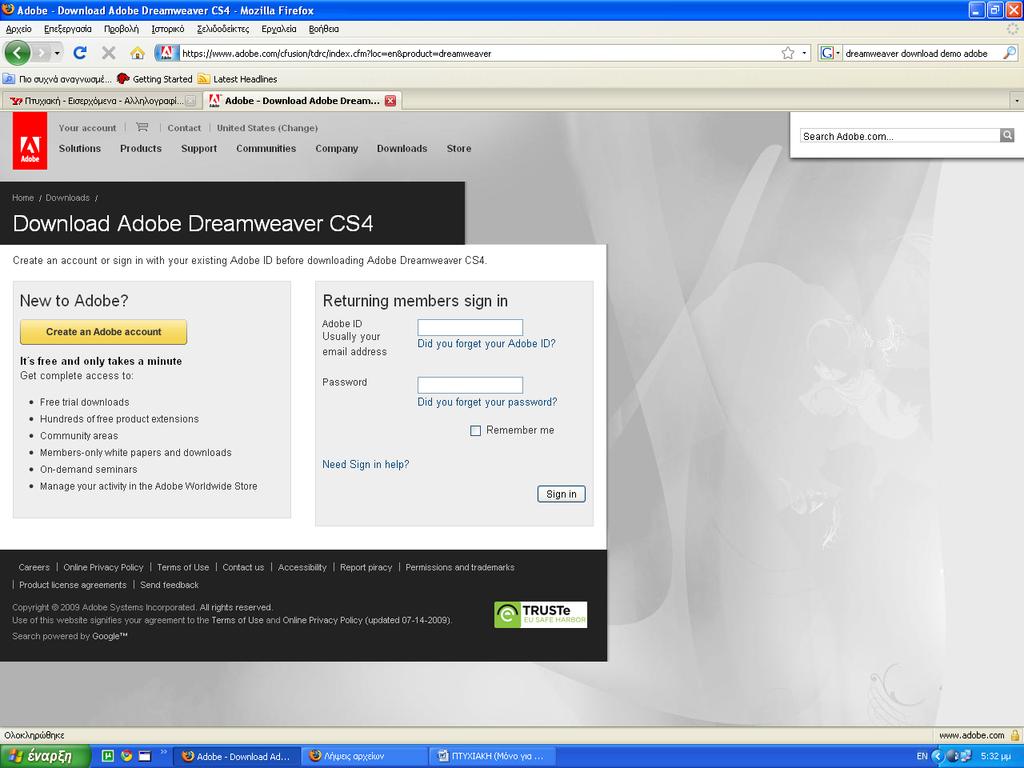The image size is (1024, 768).
Task: Click the greyed Forward arrow button
Action: tap(41, 53)
